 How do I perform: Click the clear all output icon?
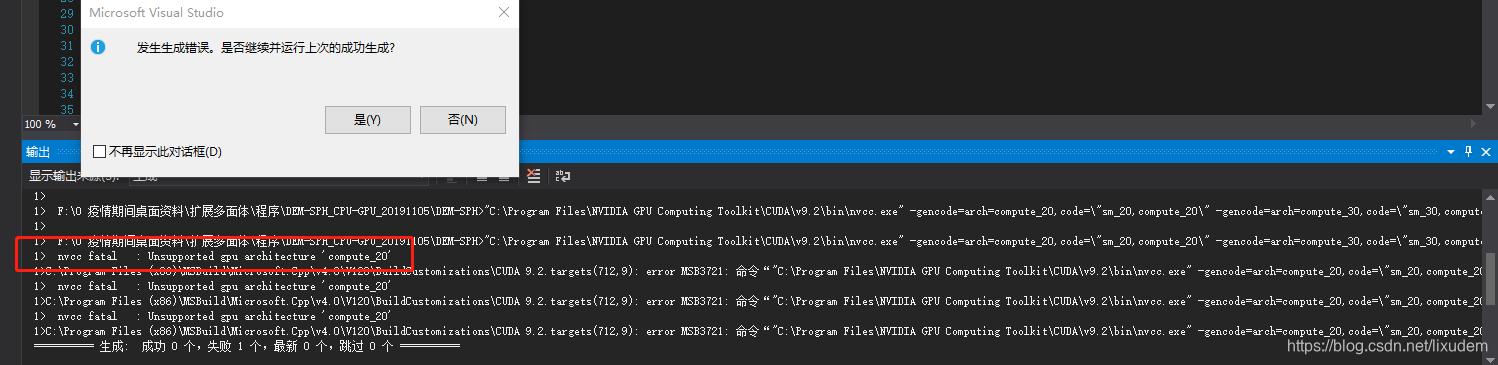point(534,176)
